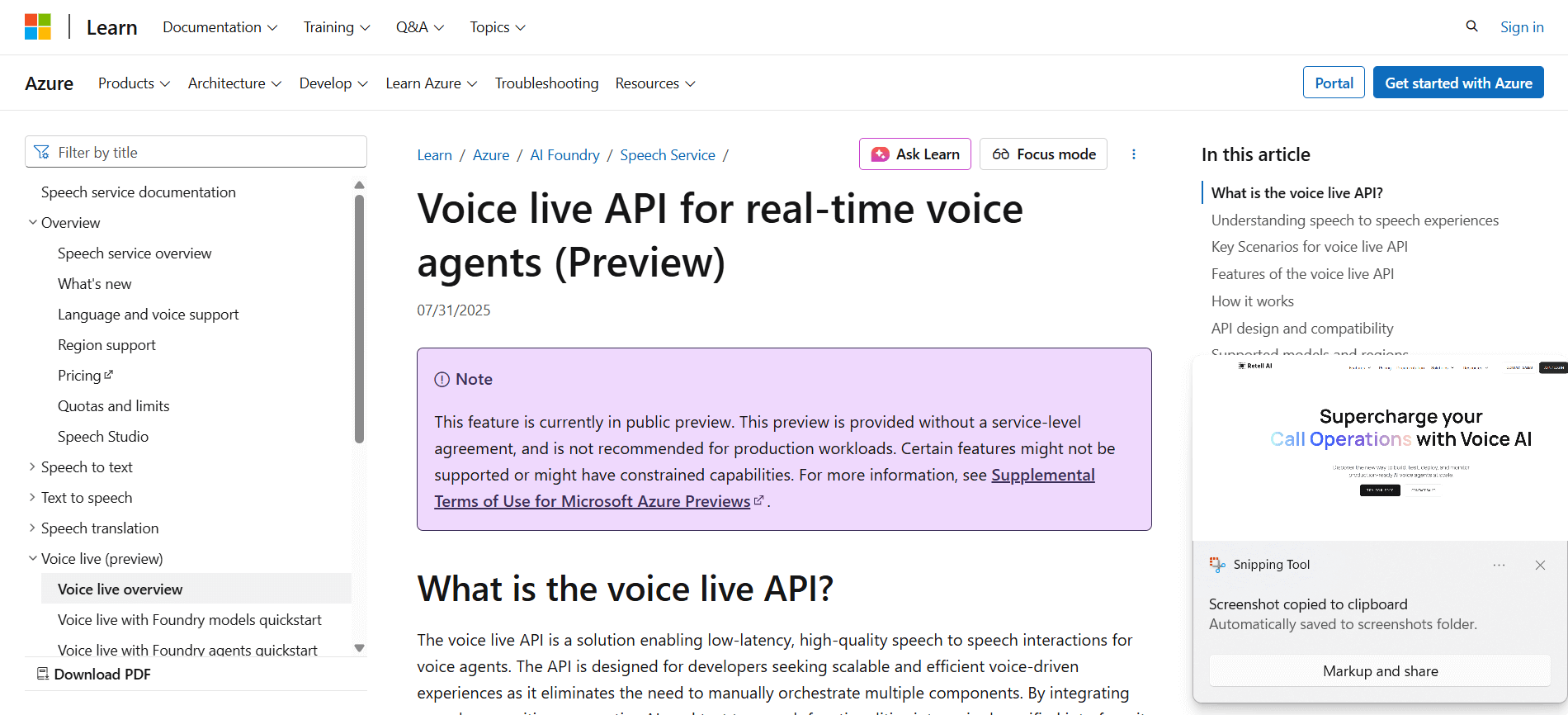Open Speech service documentation tree item
1568x715 pixels.
139,192
